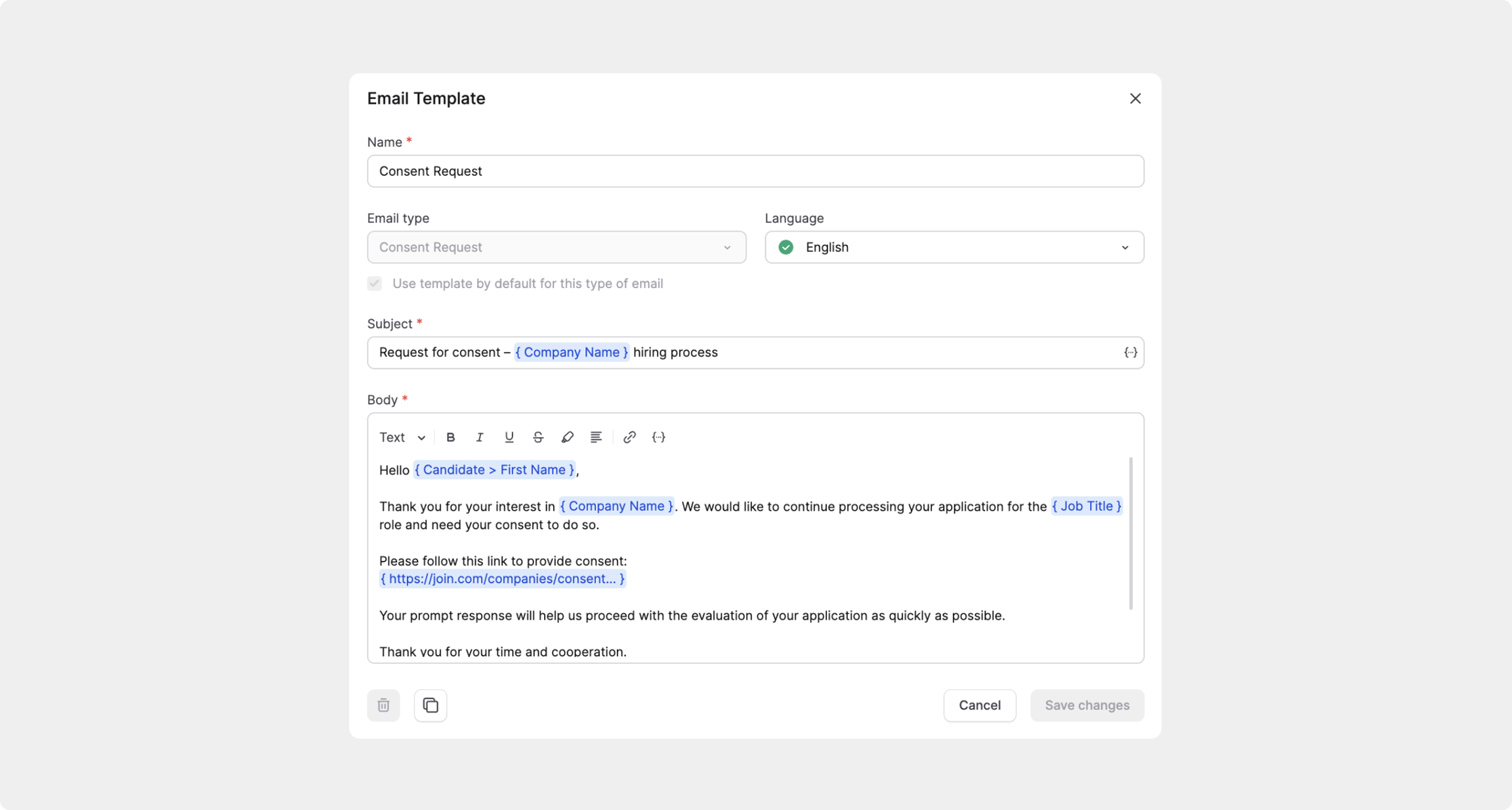
Task: Click the Name input field
Action: tap(755, 171)
